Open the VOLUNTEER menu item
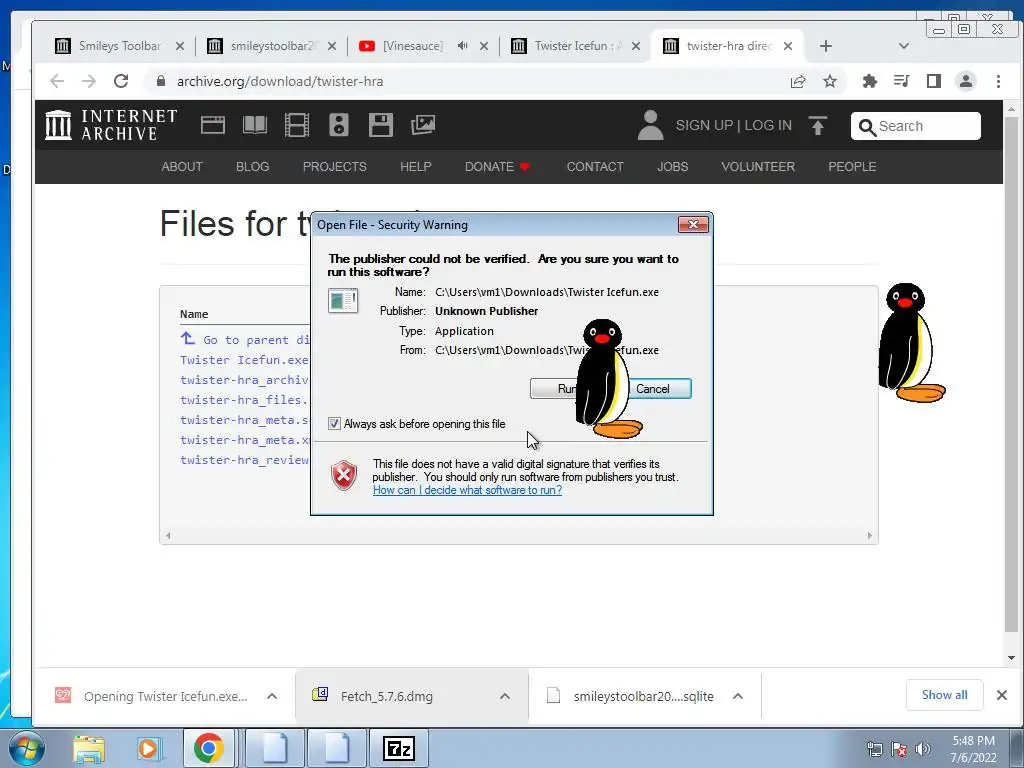The image size is (1024, 768). point(758,167)
